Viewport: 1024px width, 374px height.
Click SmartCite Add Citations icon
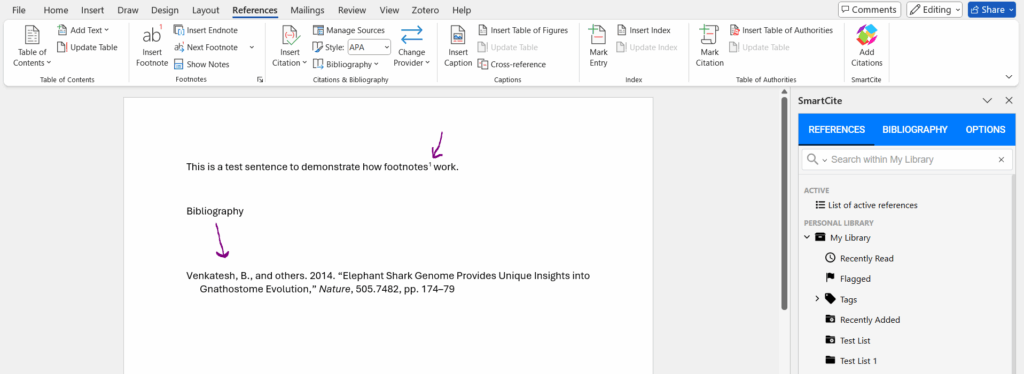coord(867,35)
